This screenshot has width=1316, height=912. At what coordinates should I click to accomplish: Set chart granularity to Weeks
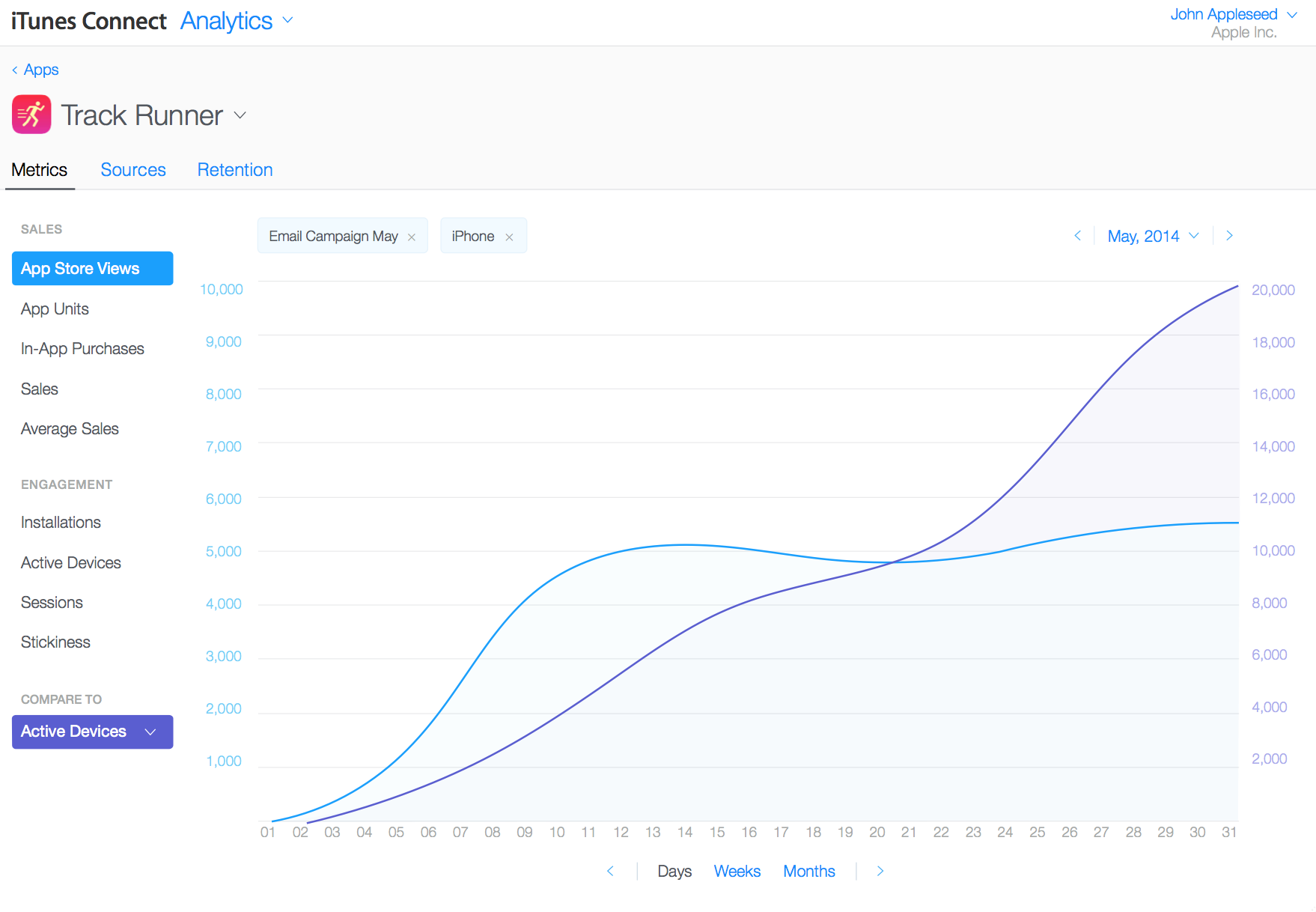[737, 871]
